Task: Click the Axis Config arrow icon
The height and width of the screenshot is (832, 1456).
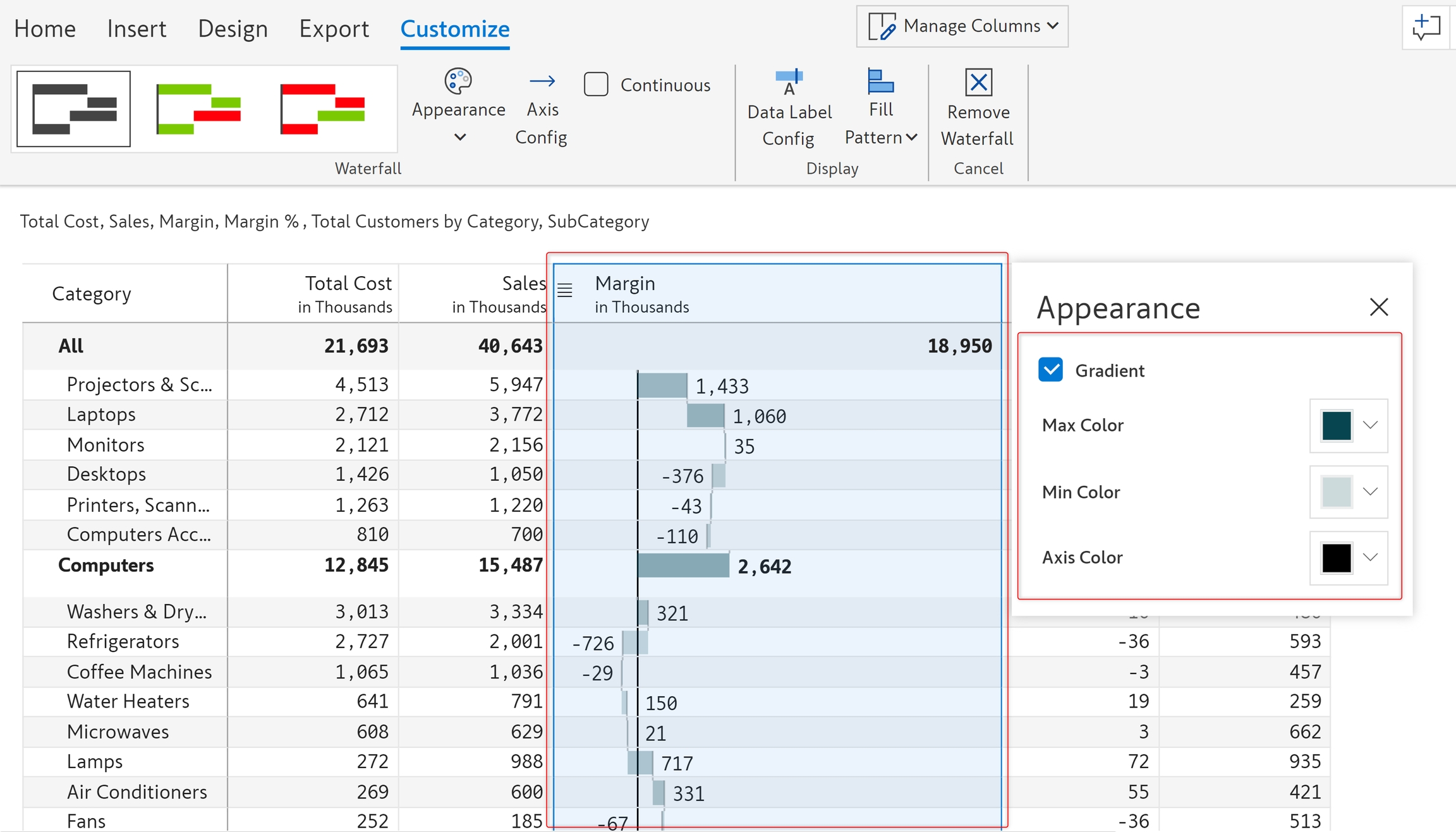Action: coord(542,81)
